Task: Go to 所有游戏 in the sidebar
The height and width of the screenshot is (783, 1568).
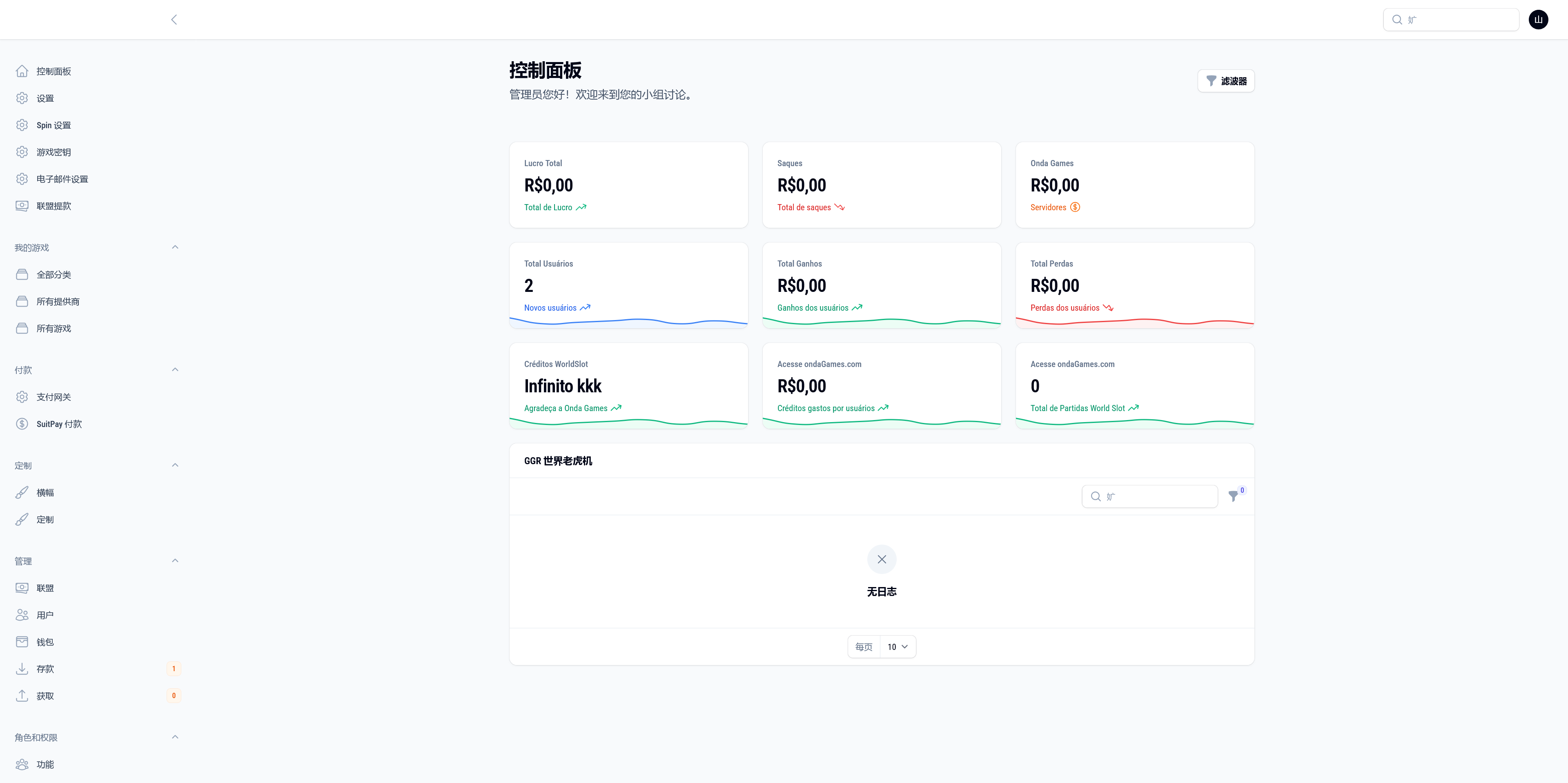Action: [x=53, y=329]
